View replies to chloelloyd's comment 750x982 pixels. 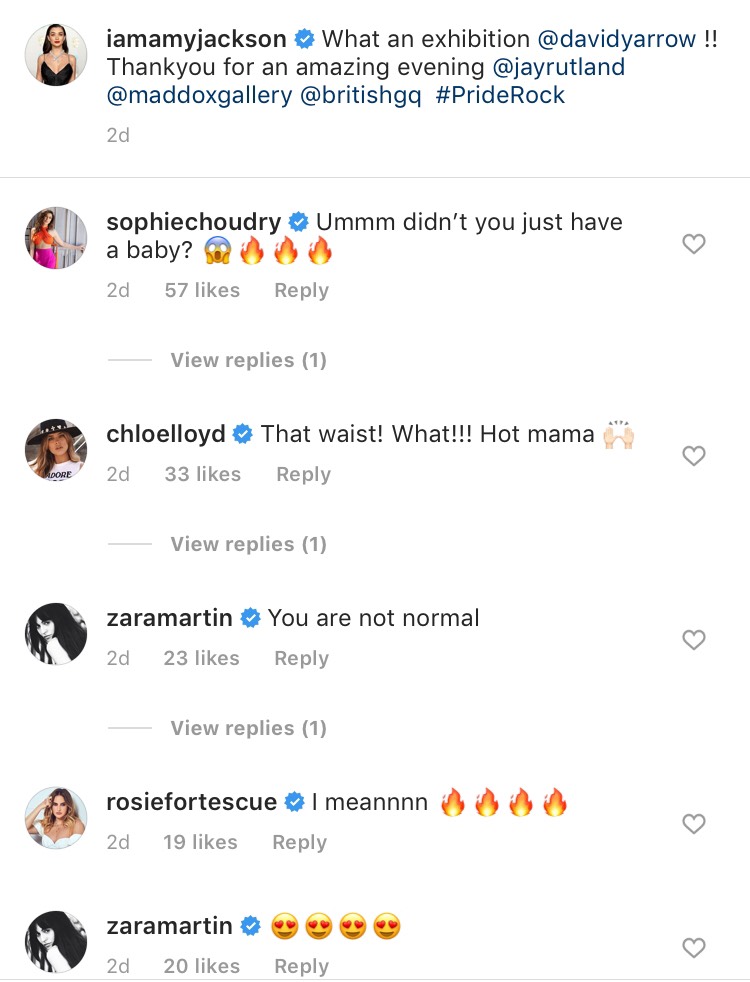point(247,543)
